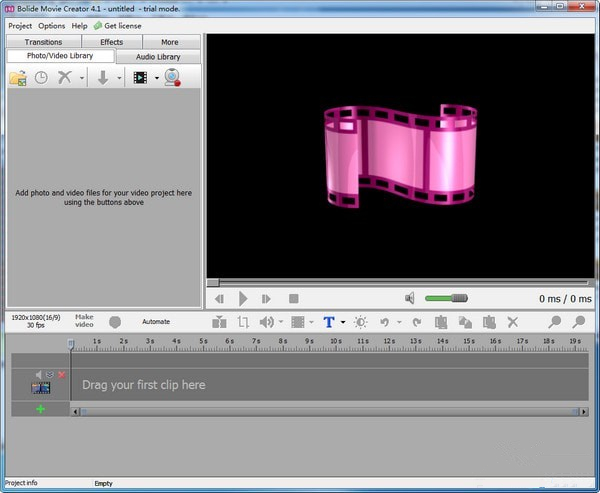Click the brightness adjustment sun icon
Image resolution: width=600 pixels, height=493 pixels.
pyautogui.click(x=360, y=322)
